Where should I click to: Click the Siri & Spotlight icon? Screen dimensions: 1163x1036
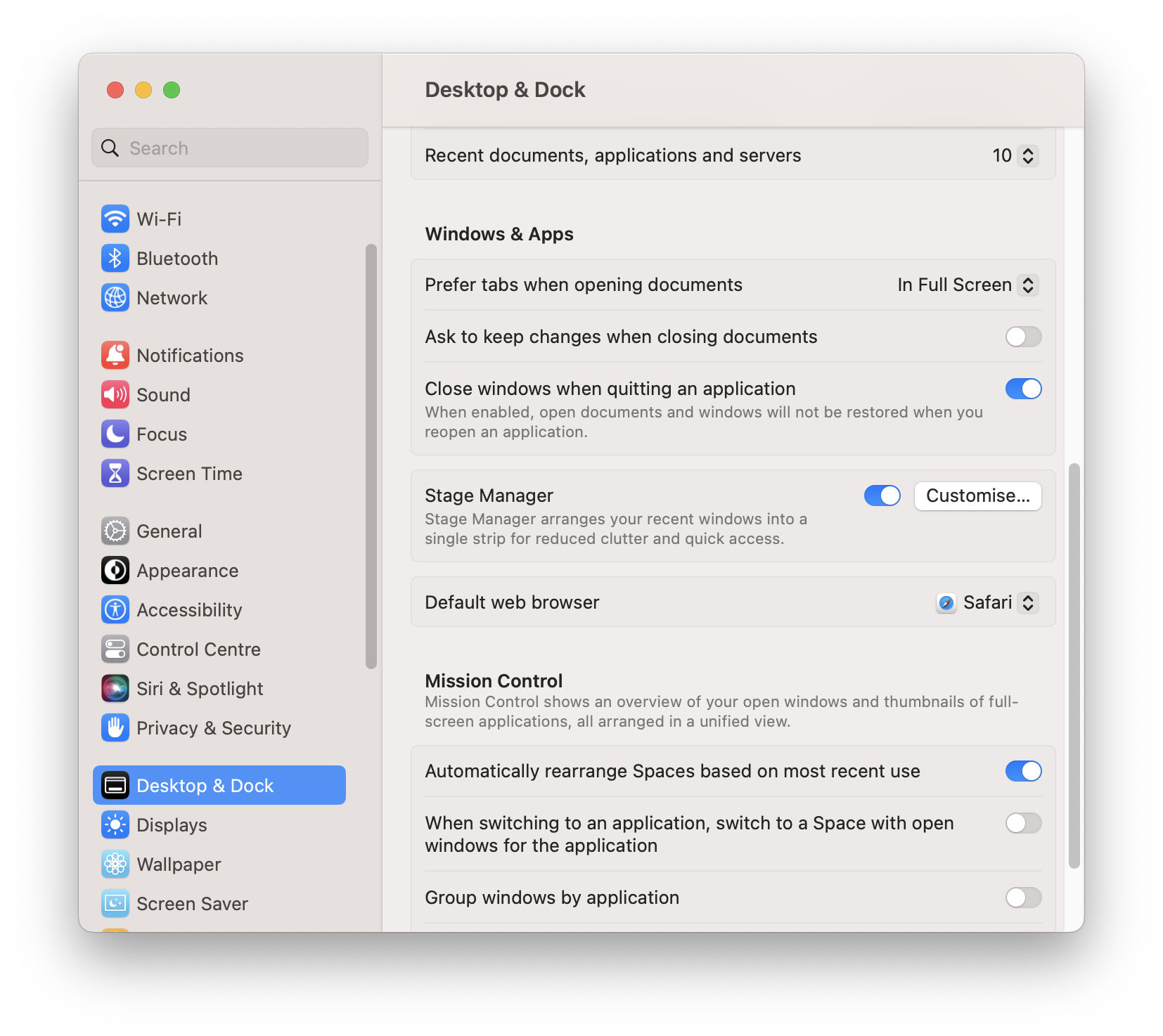pos(115,688)
